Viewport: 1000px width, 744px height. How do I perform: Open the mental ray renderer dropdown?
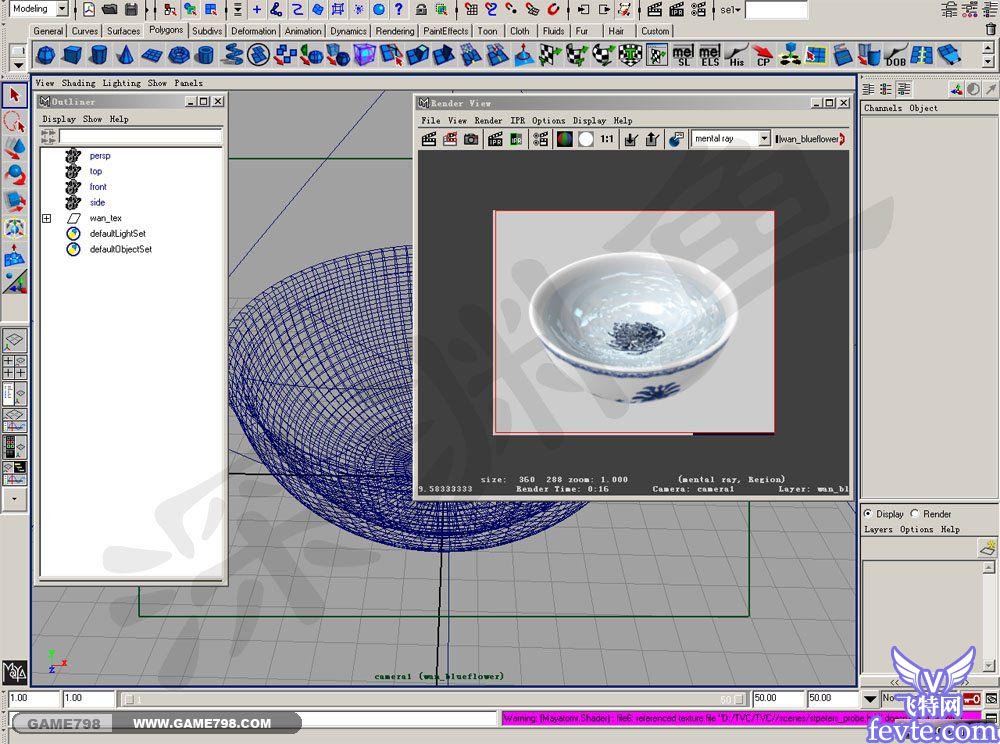(764, 139)
